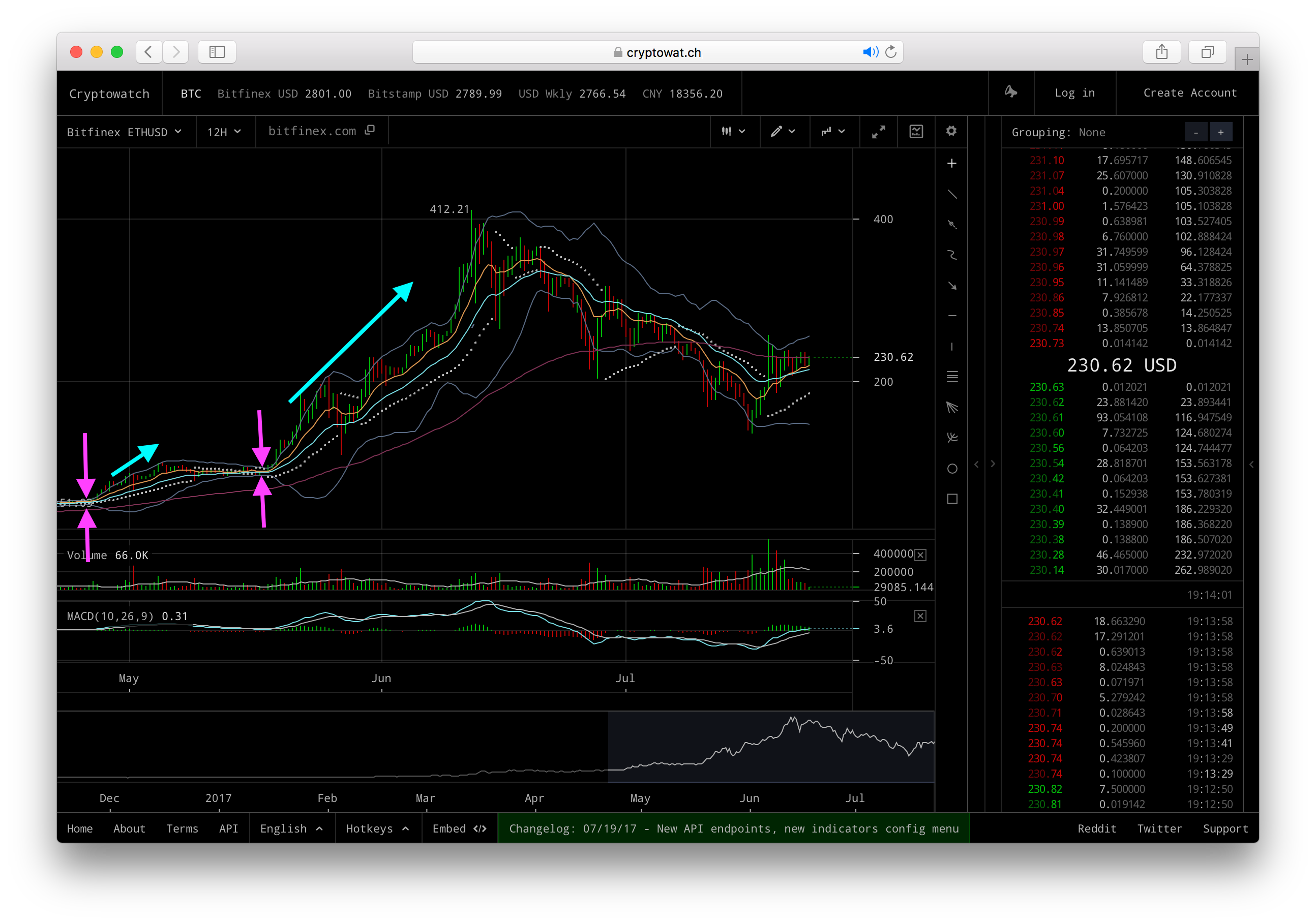Open USD Wkly 2766.54 market
The width and height of the screenshot is (1316, 924).
(x=572, y=94)
